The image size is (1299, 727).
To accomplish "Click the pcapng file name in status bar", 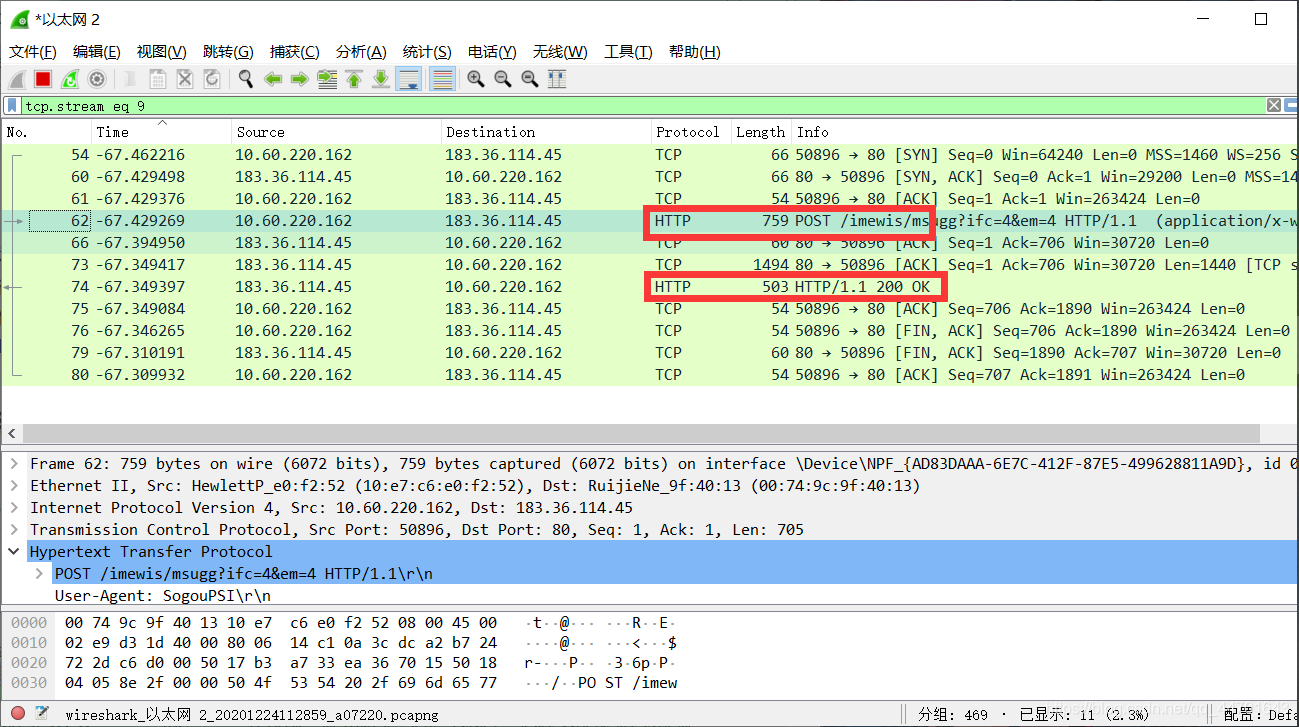I will tap(251, 715).
